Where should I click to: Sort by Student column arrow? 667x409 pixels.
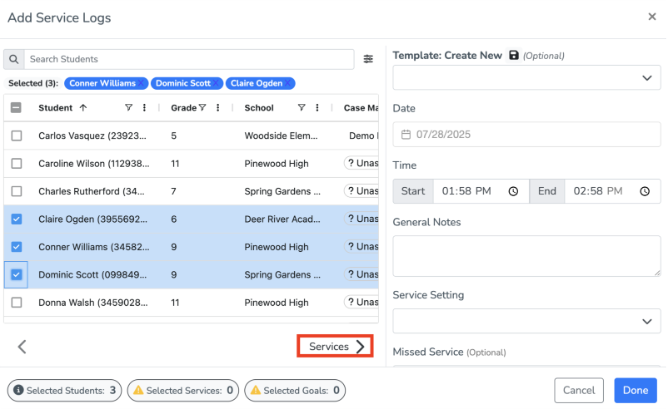[83, 108]
